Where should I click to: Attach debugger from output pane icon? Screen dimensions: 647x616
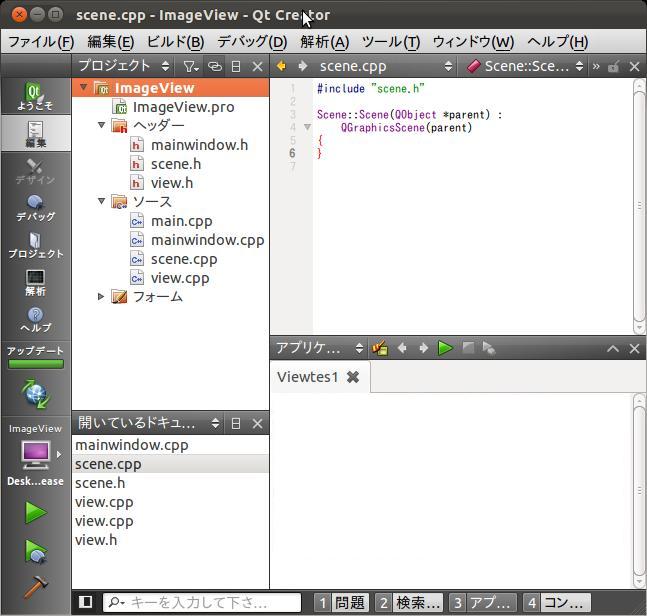[489, 348]
